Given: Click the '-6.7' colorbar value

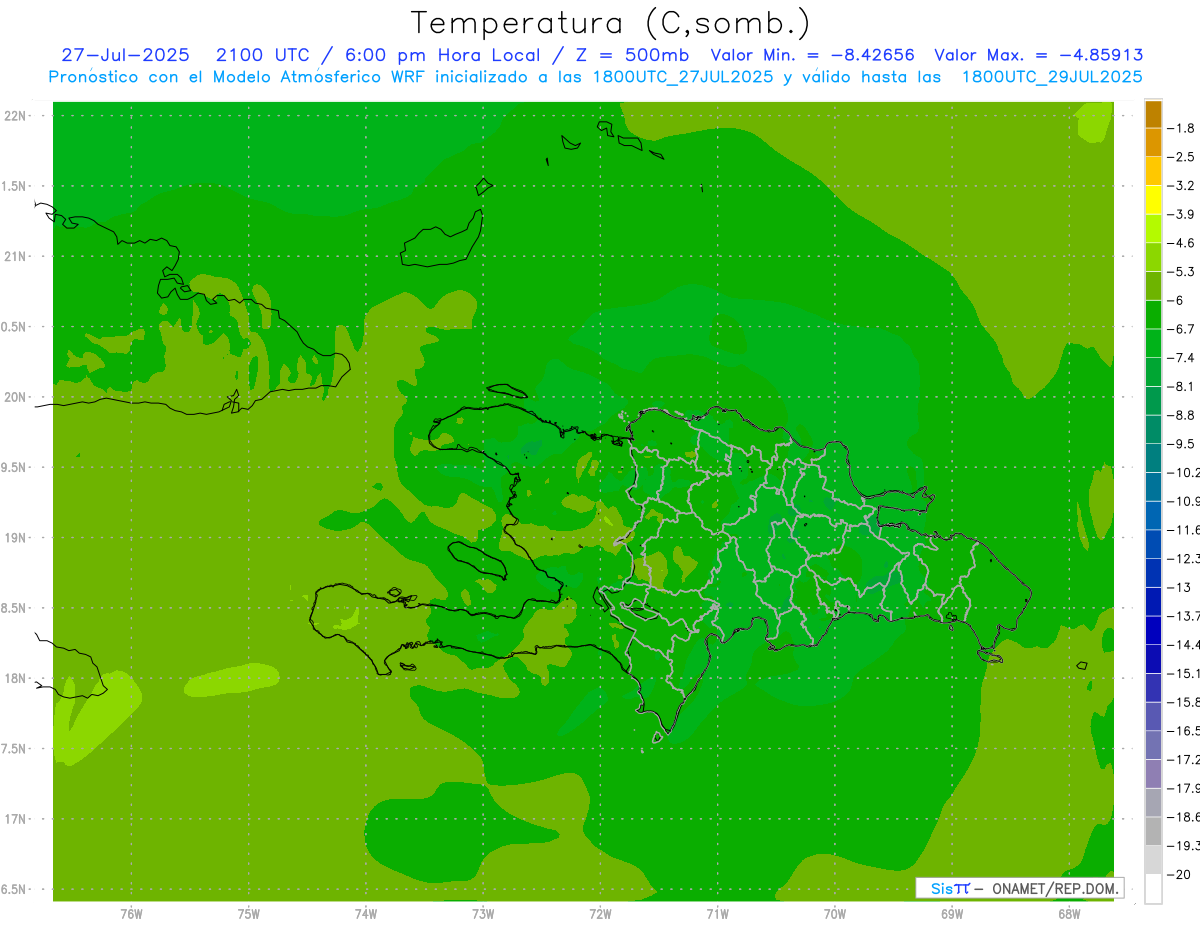Looking at the screenshot, I should click(1180, 329).
